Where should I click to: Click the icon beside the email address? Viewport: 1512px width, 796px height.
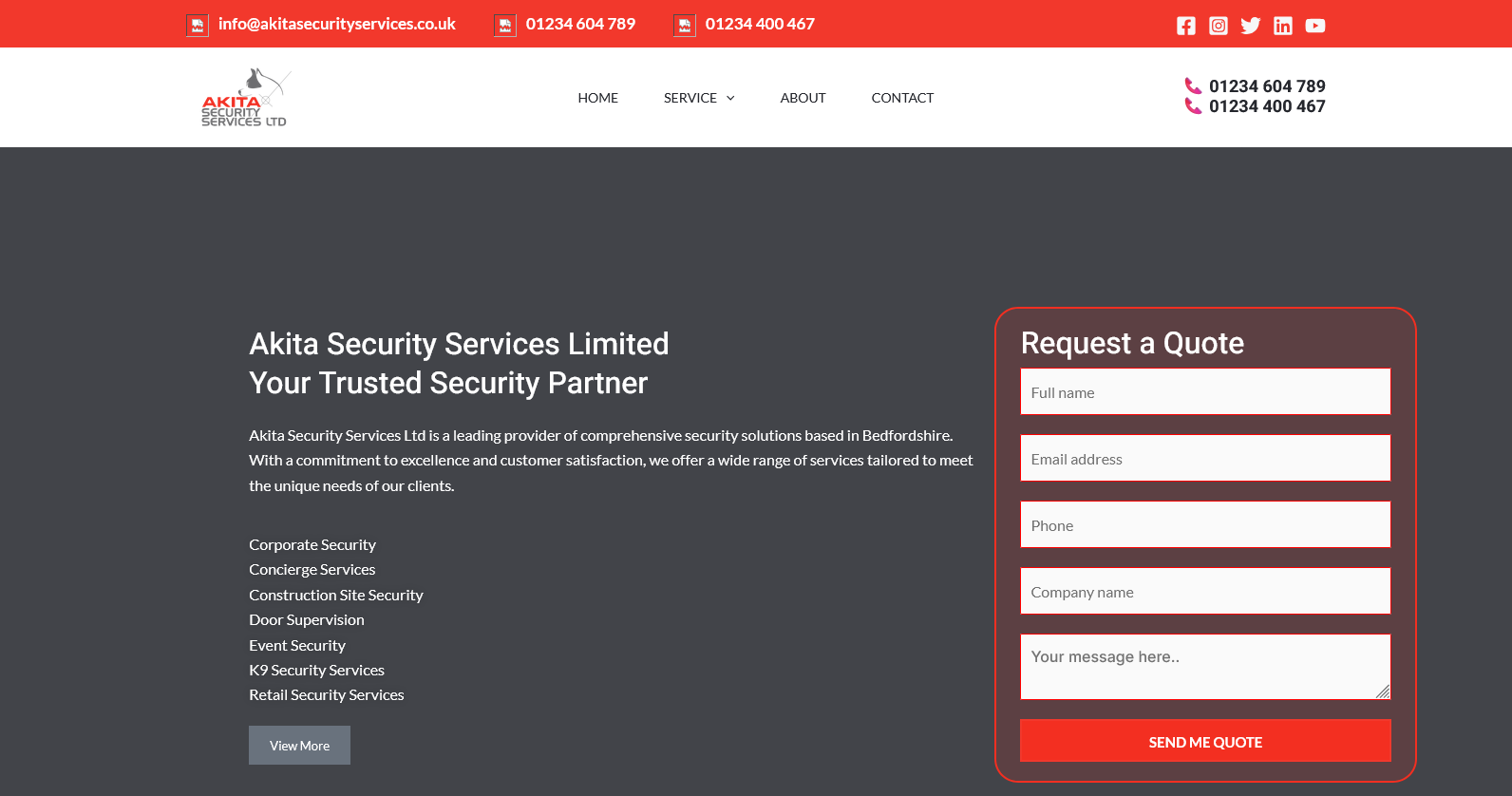point(198,26)
